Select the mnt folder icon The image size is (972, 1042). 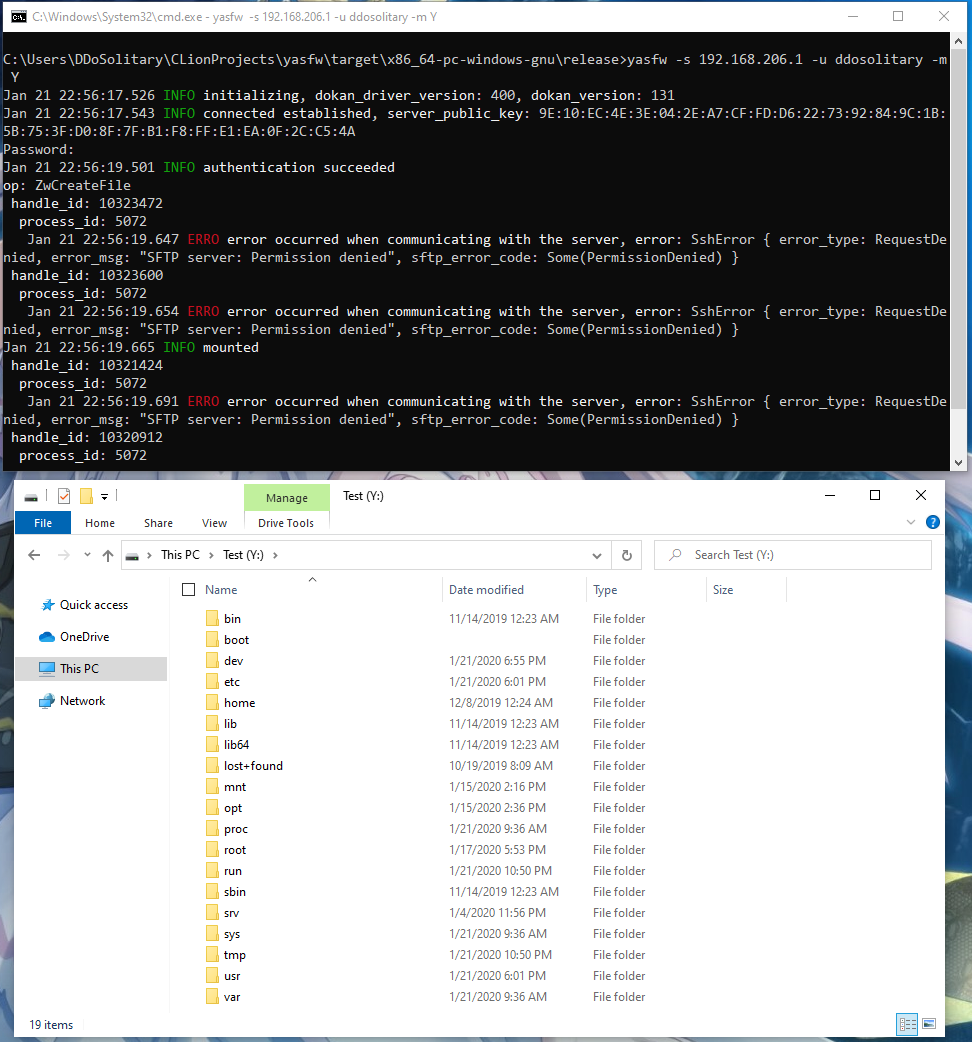coord(212,787)
